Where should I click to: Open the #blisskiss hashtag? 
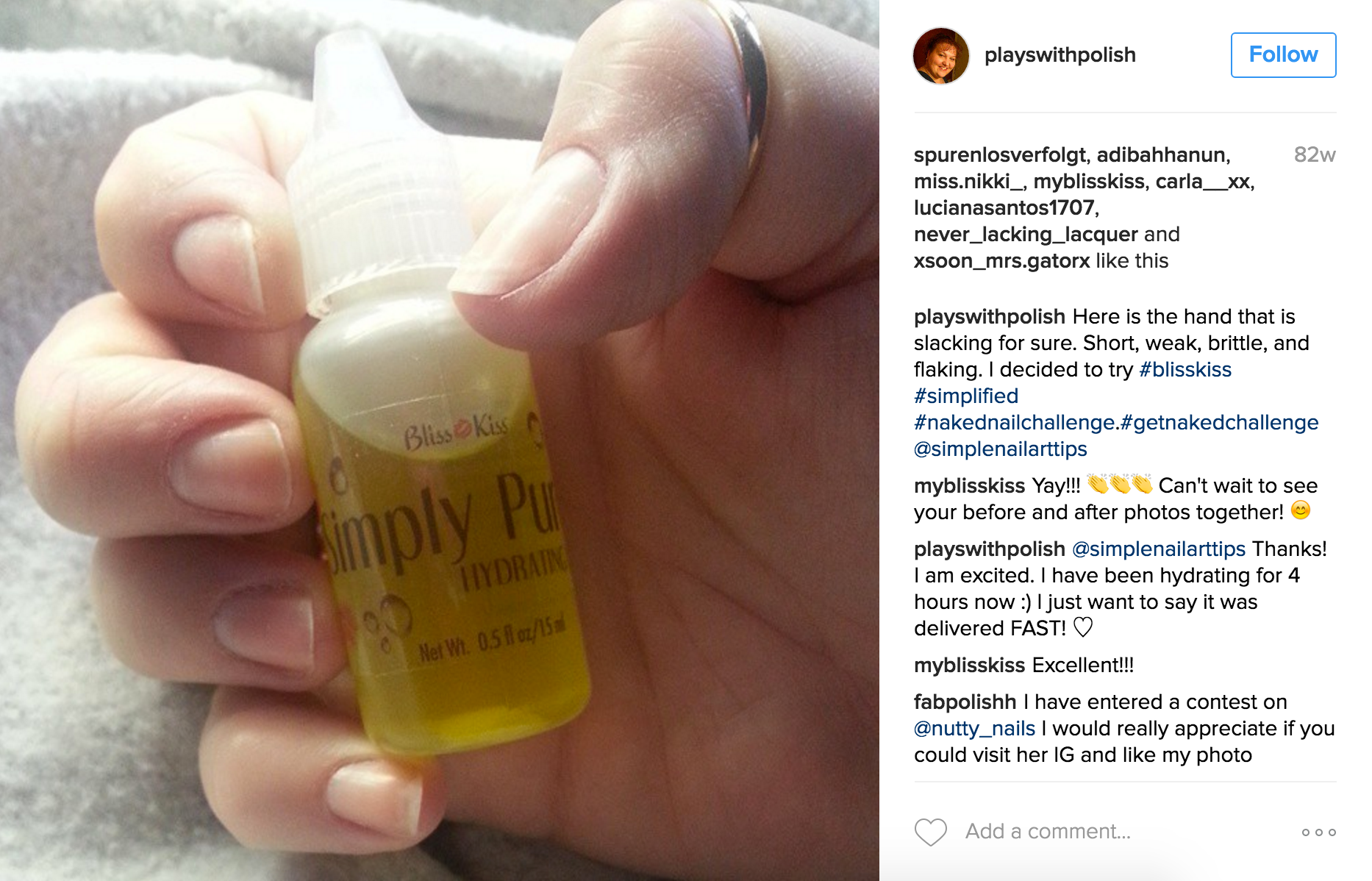(1185, 369)
